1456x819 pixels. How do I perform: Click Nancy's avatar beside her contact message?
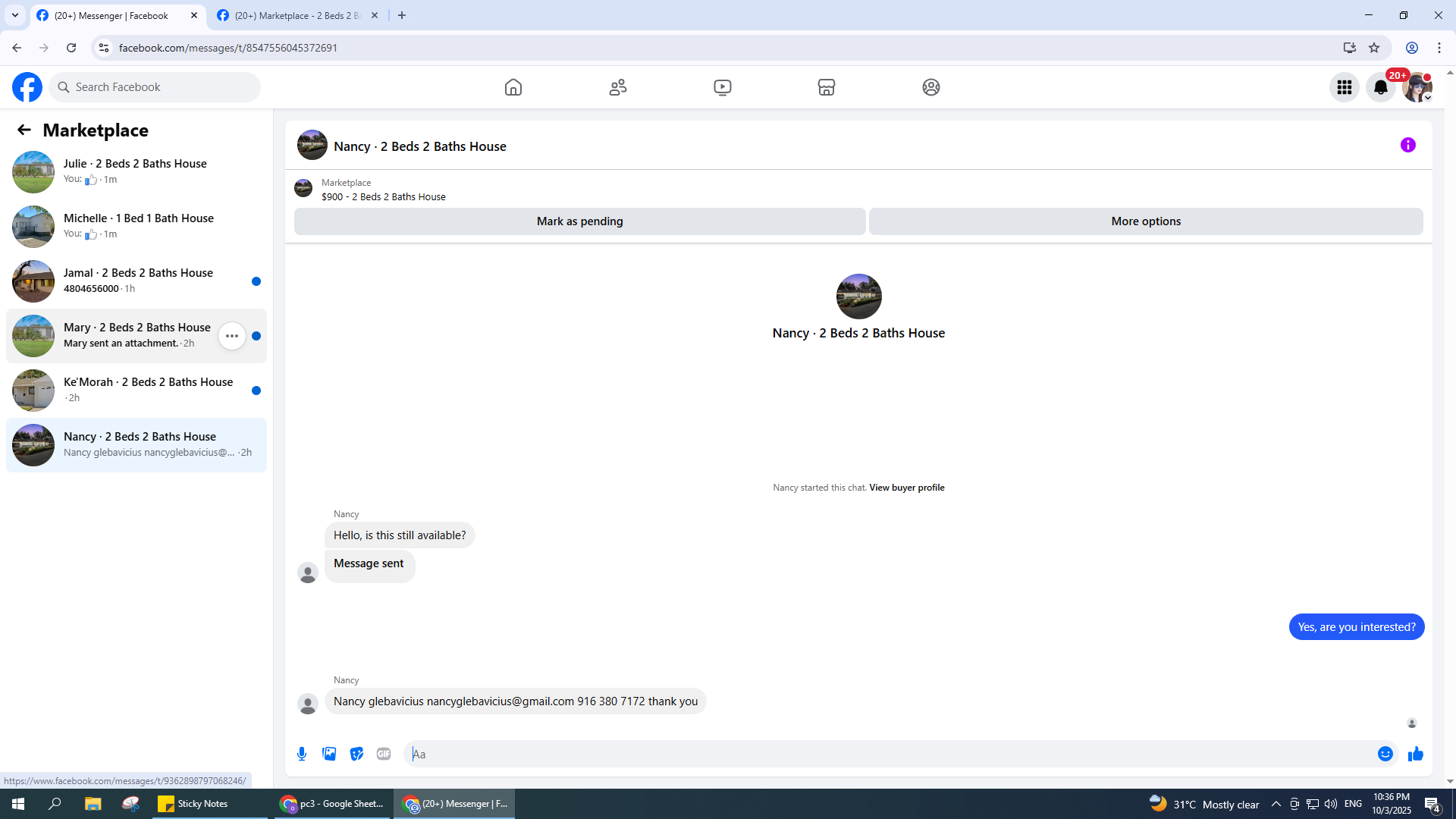308,704
